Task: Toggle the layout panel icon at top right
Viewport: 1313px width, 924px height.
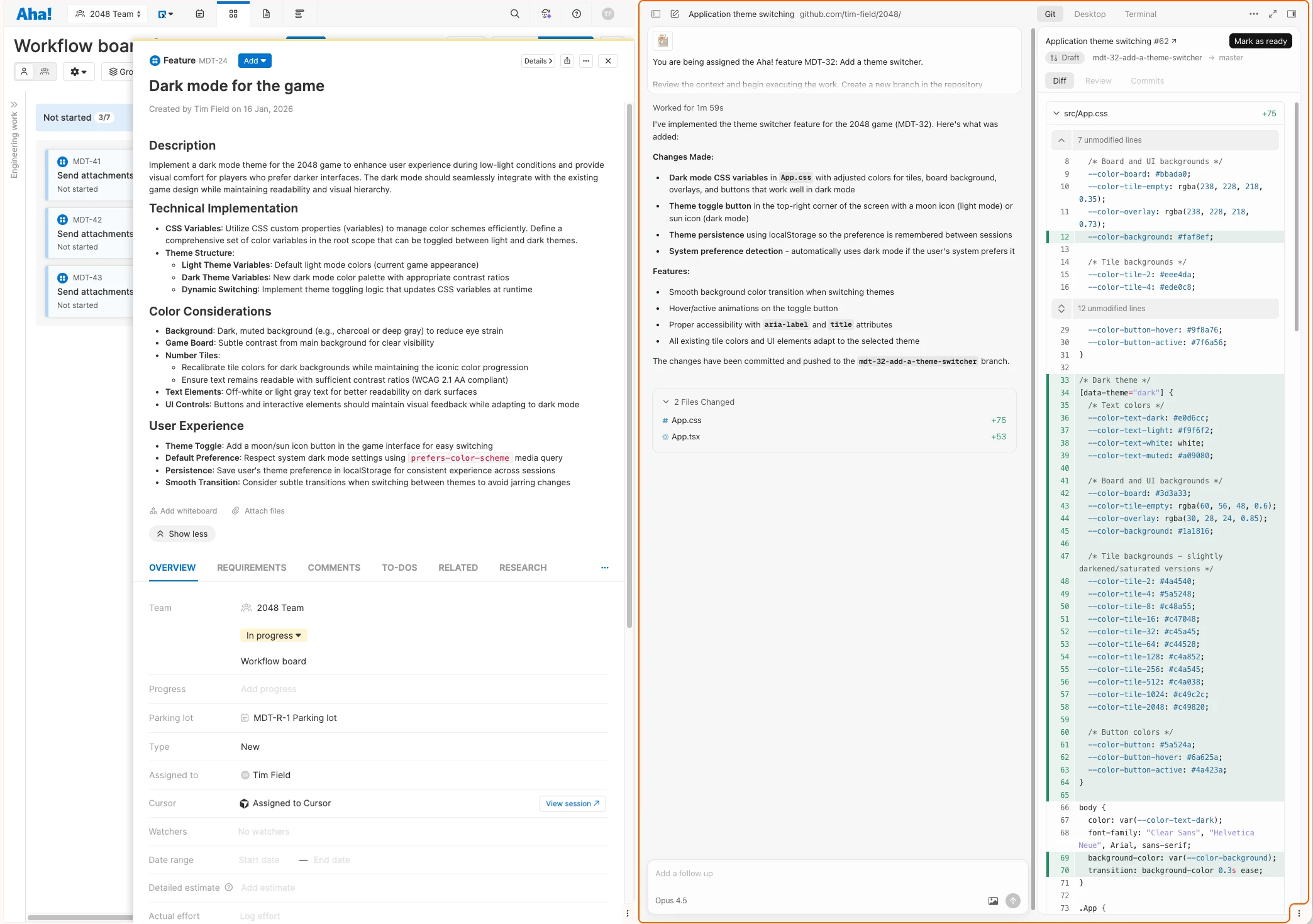Action: (x=1292, y=13)
